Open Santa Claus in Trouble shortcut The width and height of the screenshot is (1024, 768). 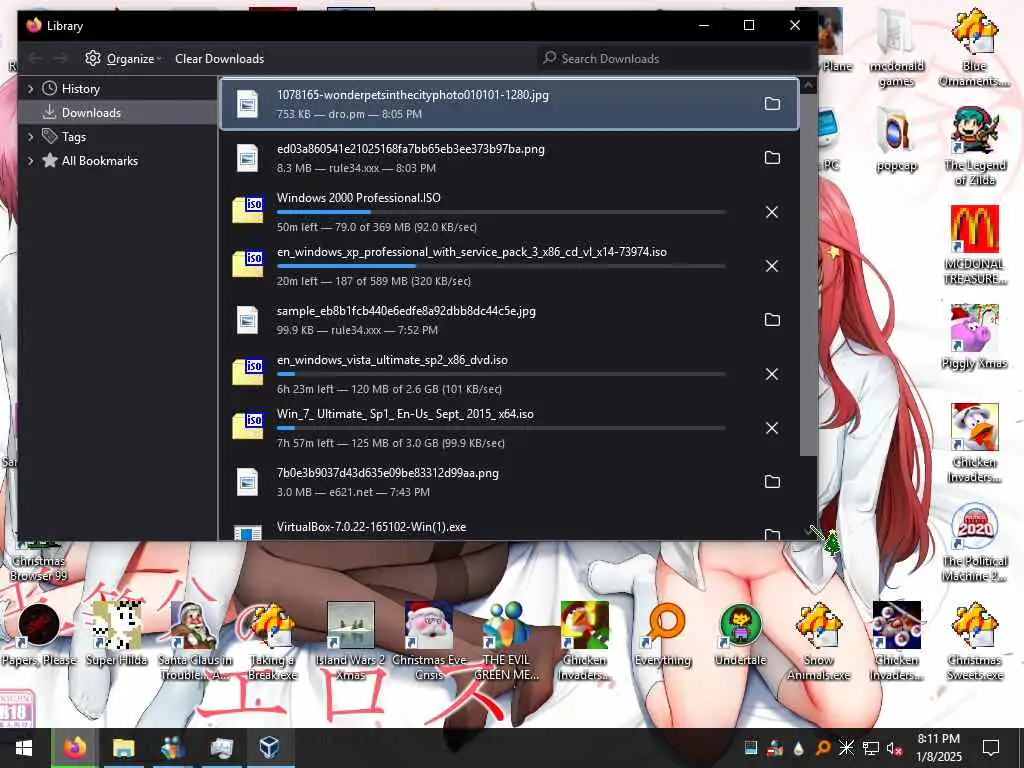pos(195,641)
